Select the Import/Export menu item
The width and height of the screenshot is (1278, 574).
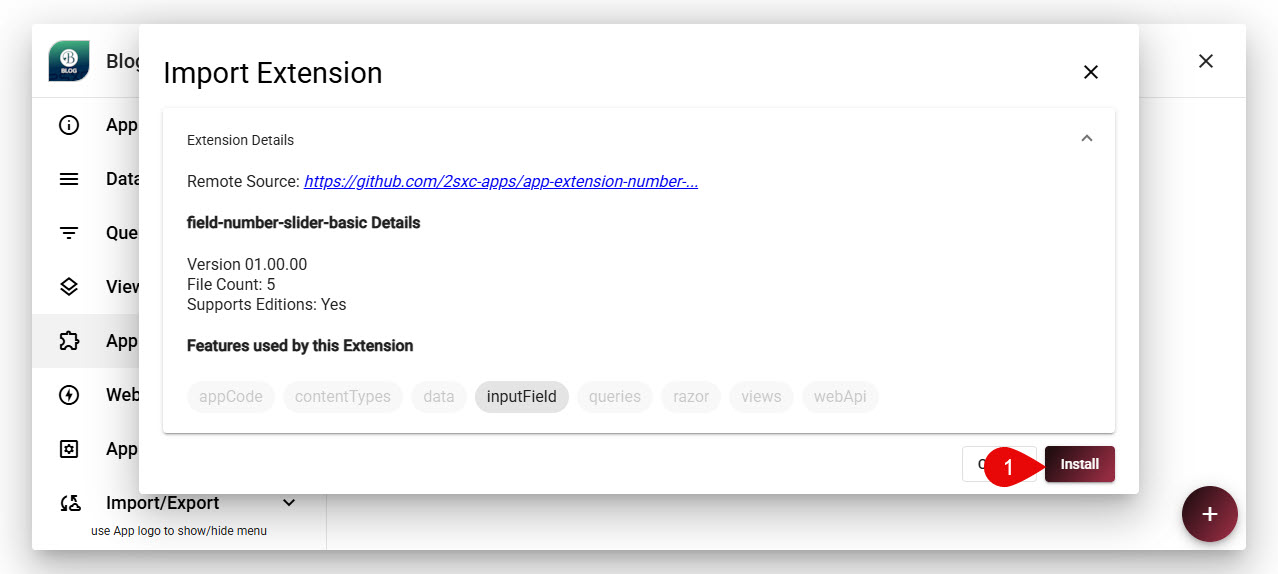point(162,503)
